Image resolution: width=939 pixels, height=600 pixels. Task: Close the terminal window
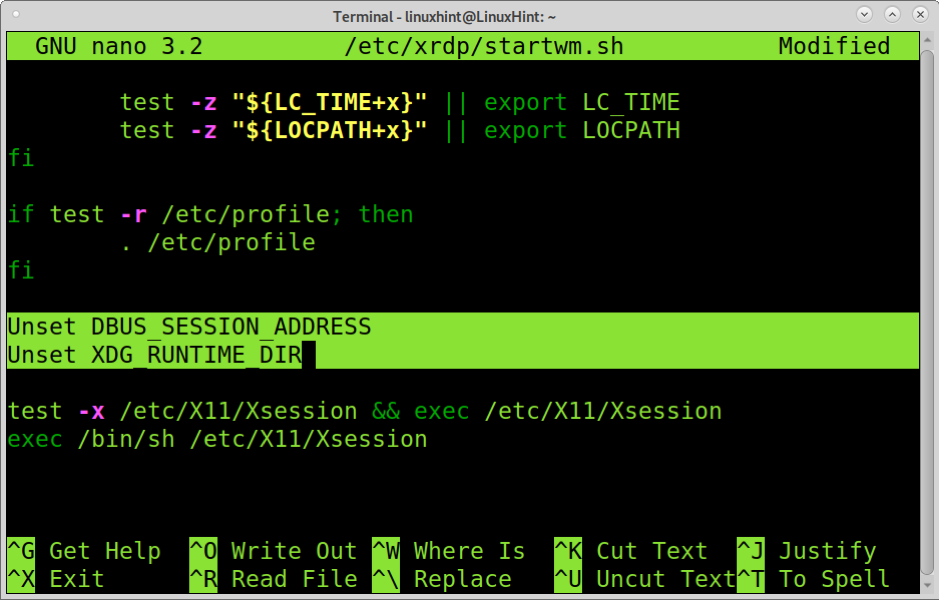pos(920,14)
